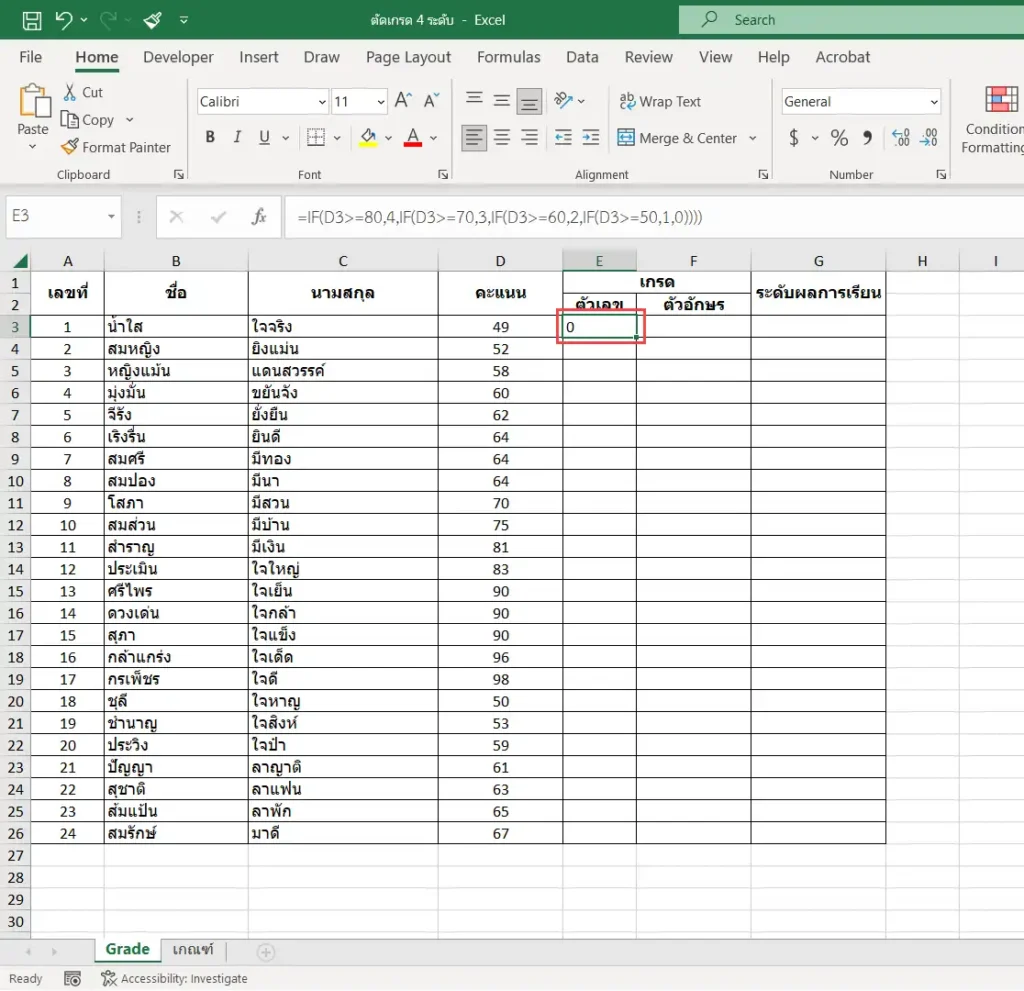Click the formula bar
This screenshot has width=1024, height=991.
pyautogui.click(x=655, y=217)
